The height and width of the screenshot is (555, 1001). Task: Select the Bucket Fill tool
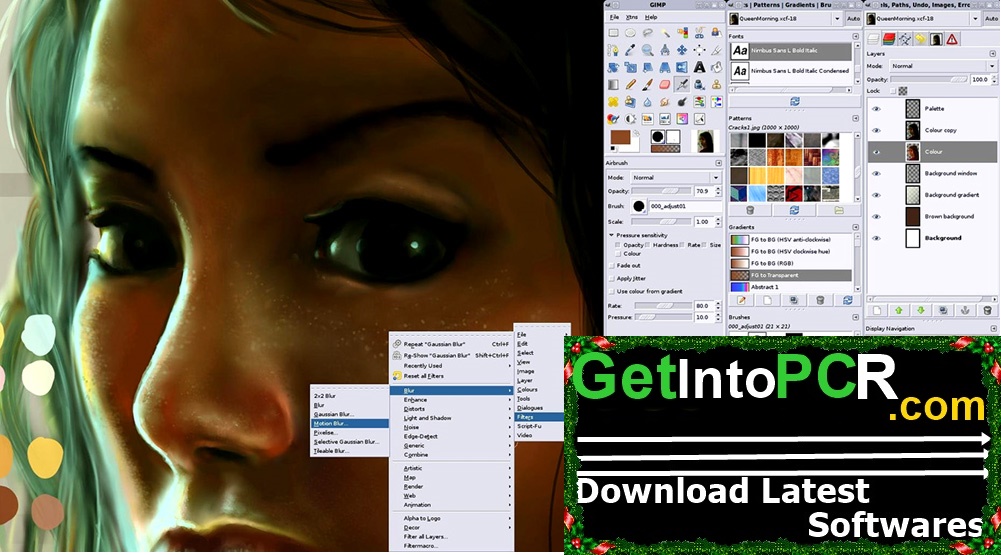717,67
